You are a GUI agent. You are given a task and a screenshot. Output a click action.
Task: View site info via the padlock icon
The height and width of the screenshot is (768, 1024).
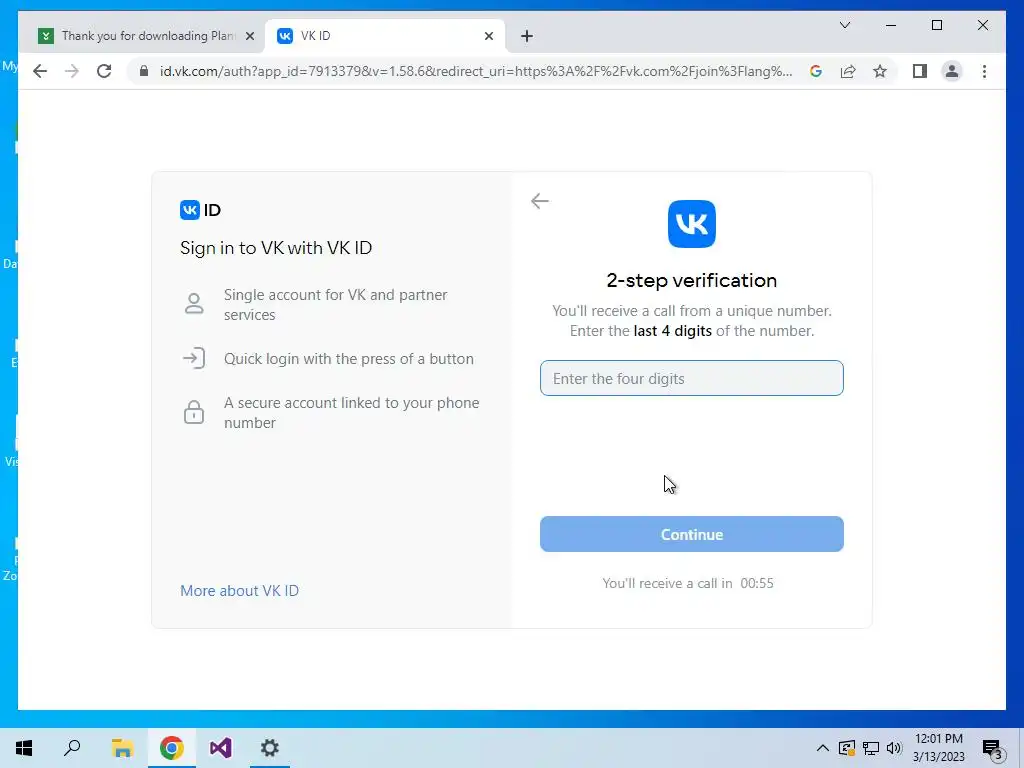click(144, 71)
